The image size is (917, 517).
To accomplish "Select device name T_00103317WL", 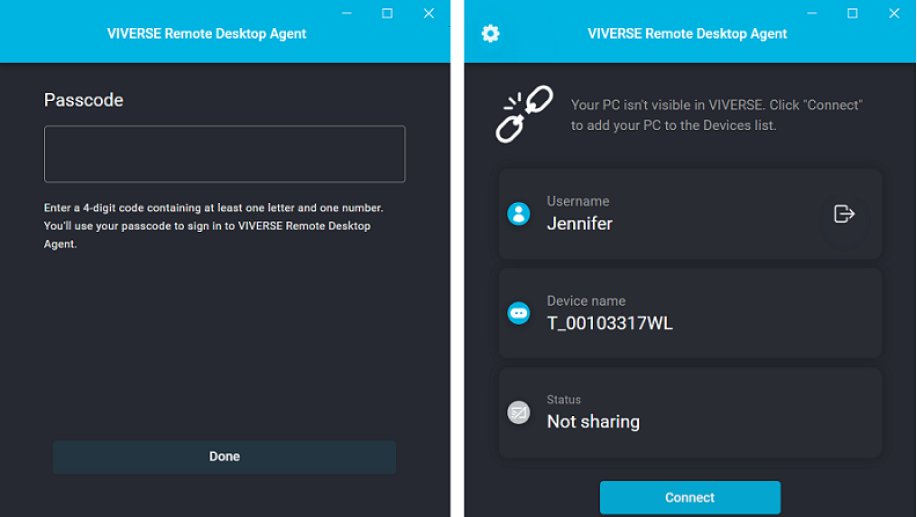I will tap(609, 323).
